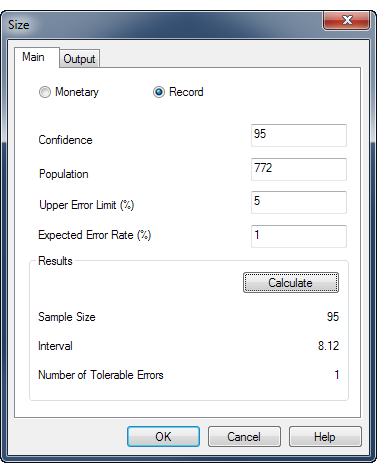Click the Calculate button
This screenshot has width=377, height=463.
pyautogui.click(x=291, y=283)
